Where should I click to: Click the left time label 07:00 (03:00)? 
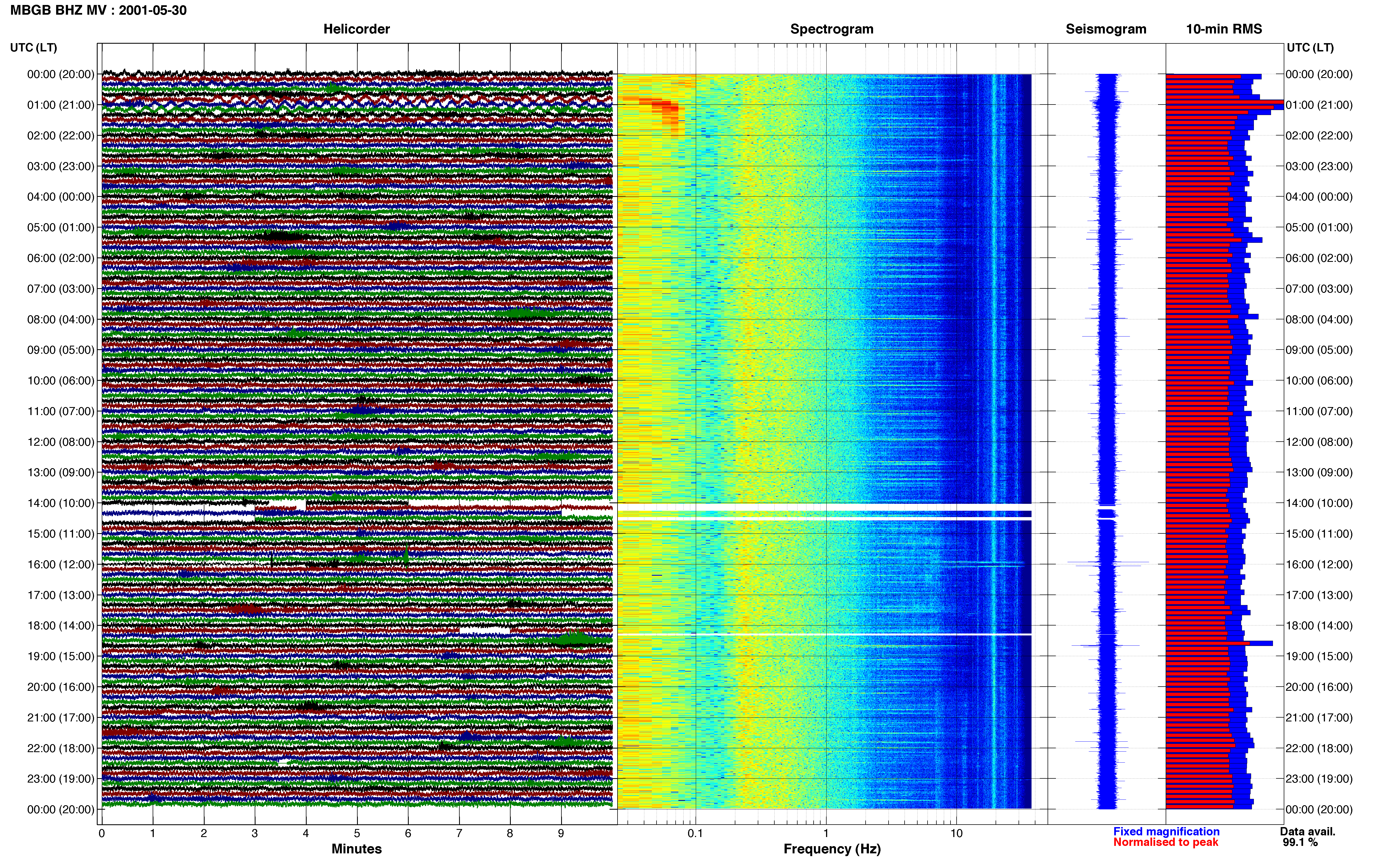click(61, 289)
